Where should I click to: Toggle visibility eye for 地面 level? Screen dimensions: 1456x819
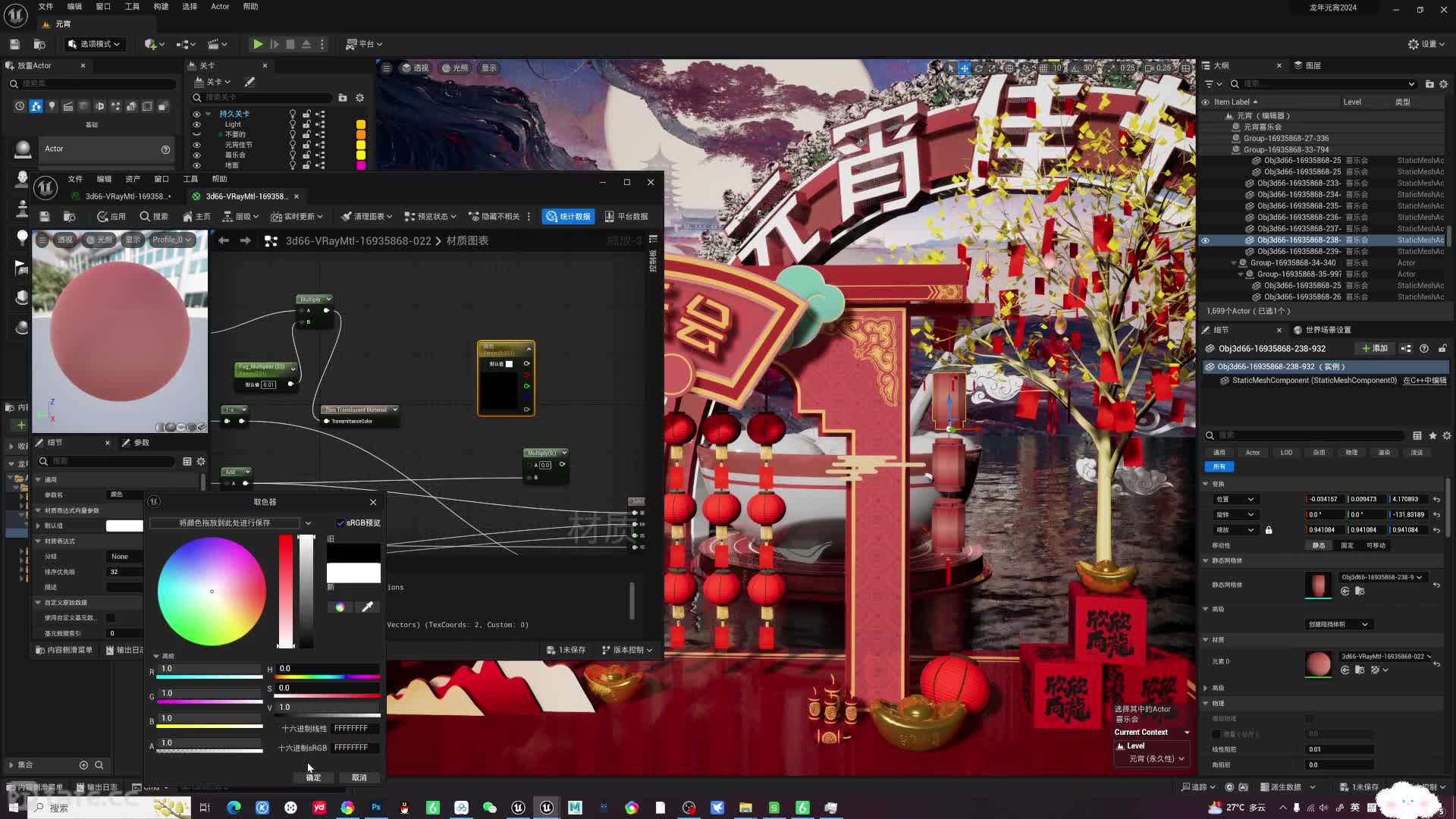pos(196,165)
